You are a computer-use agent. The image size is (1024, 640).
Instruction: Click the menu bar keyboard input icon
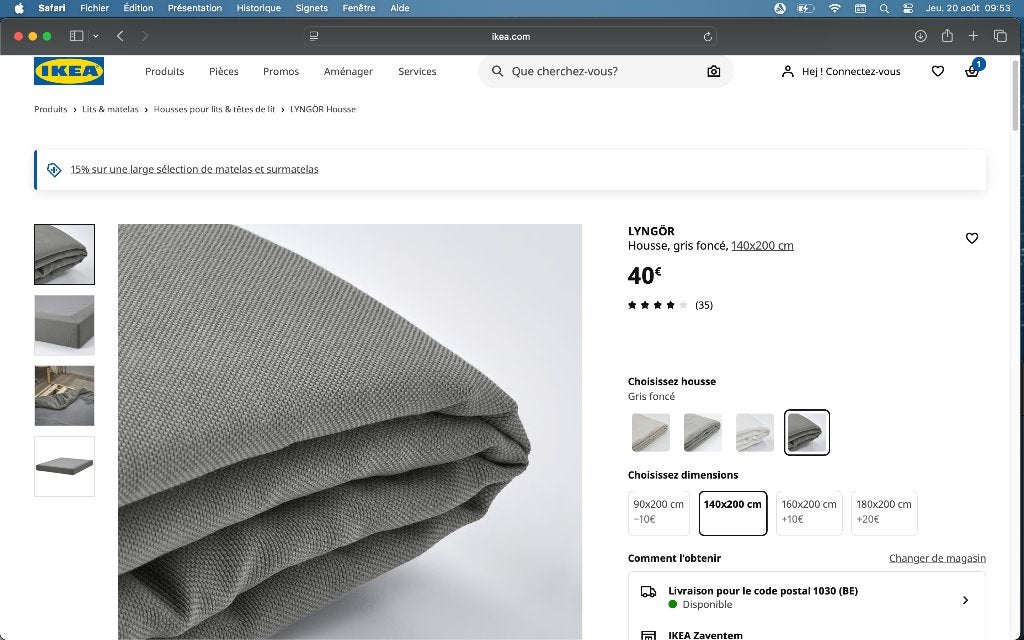pos(861,8)
